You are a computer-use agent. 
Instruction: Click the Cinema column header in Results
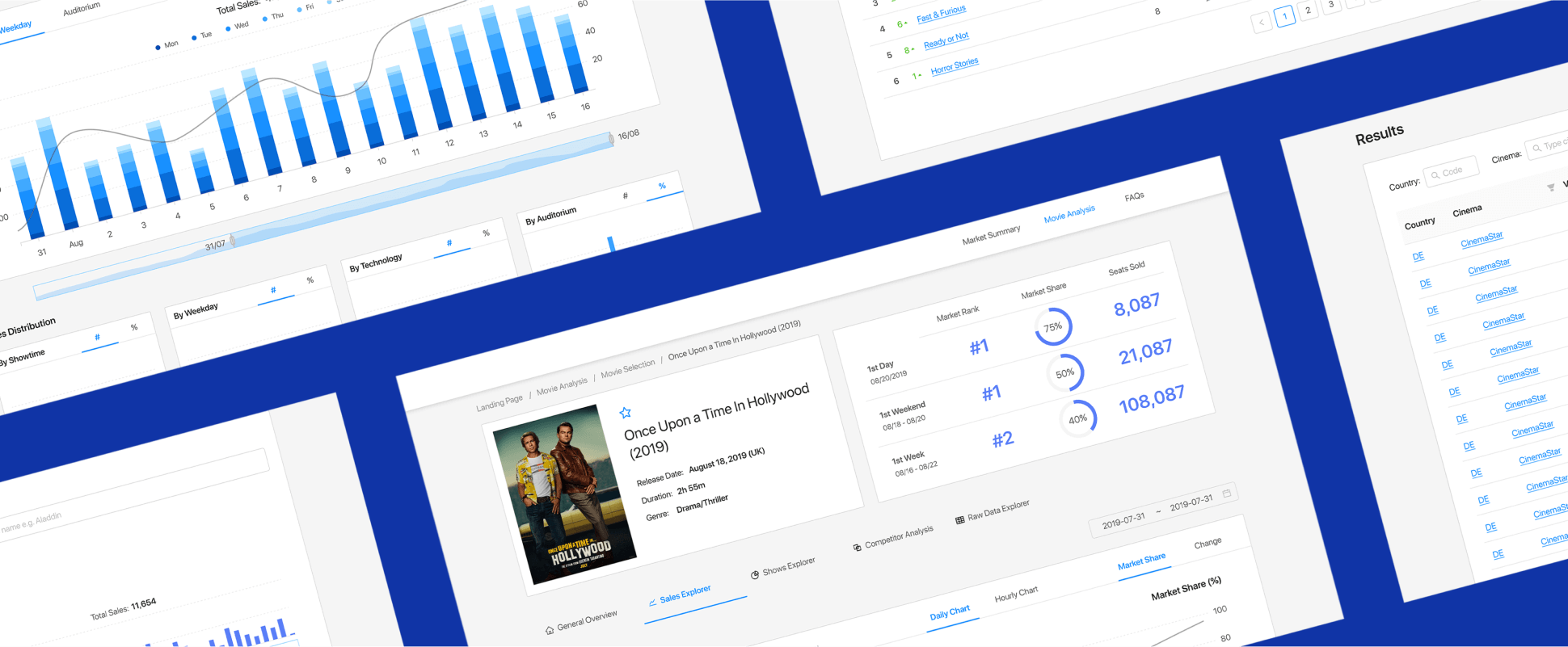1467,211
